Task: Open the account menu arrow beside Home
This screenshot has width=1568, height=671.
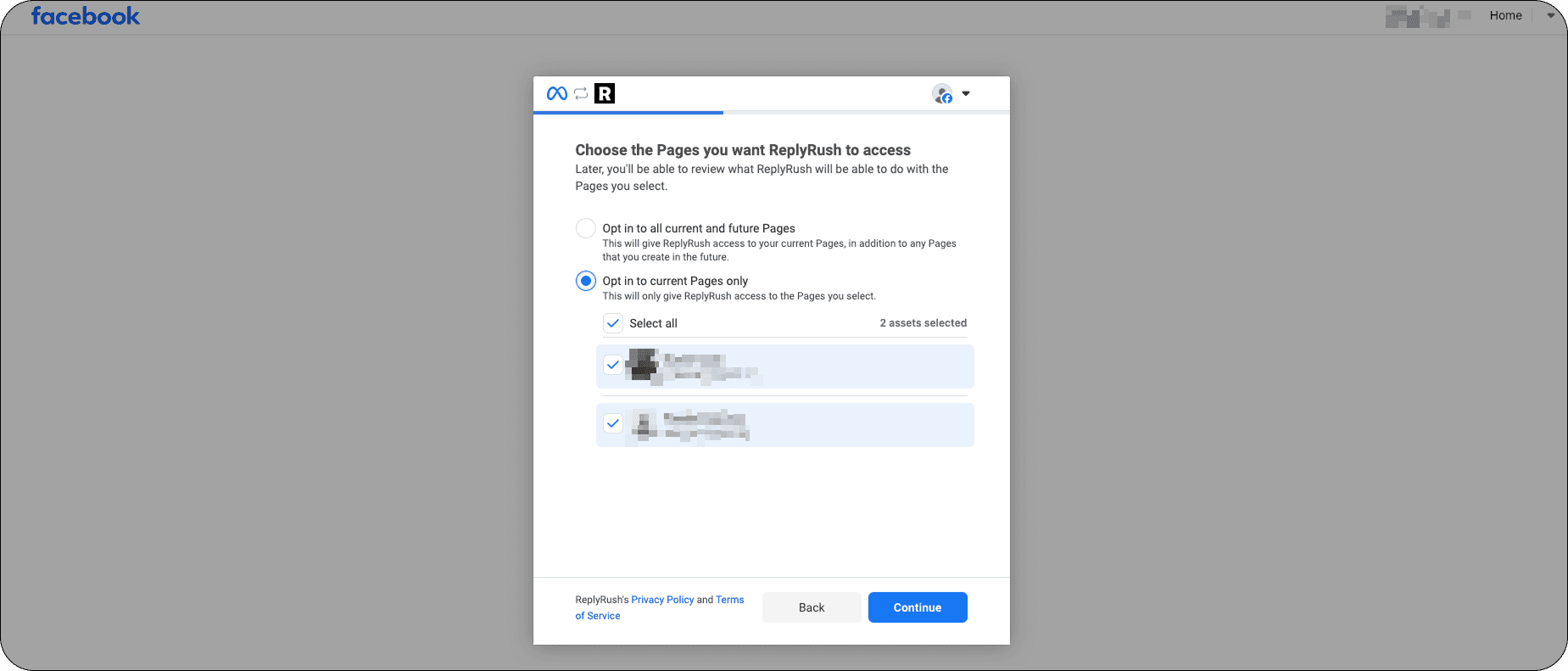Action: (1551, 15)
